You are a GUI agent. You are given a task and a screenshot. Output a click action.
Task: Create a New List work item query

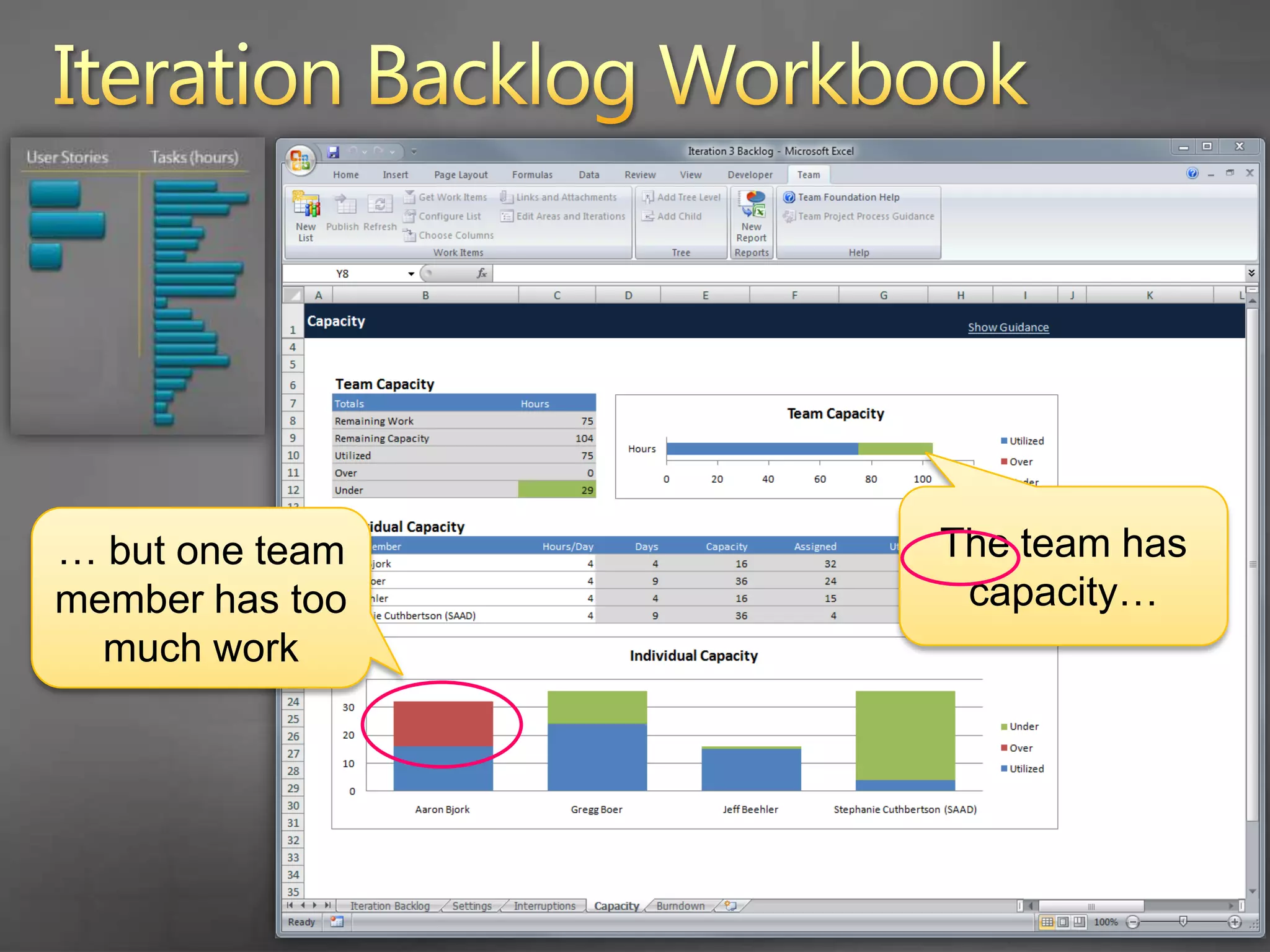click(x=306, y=216)
